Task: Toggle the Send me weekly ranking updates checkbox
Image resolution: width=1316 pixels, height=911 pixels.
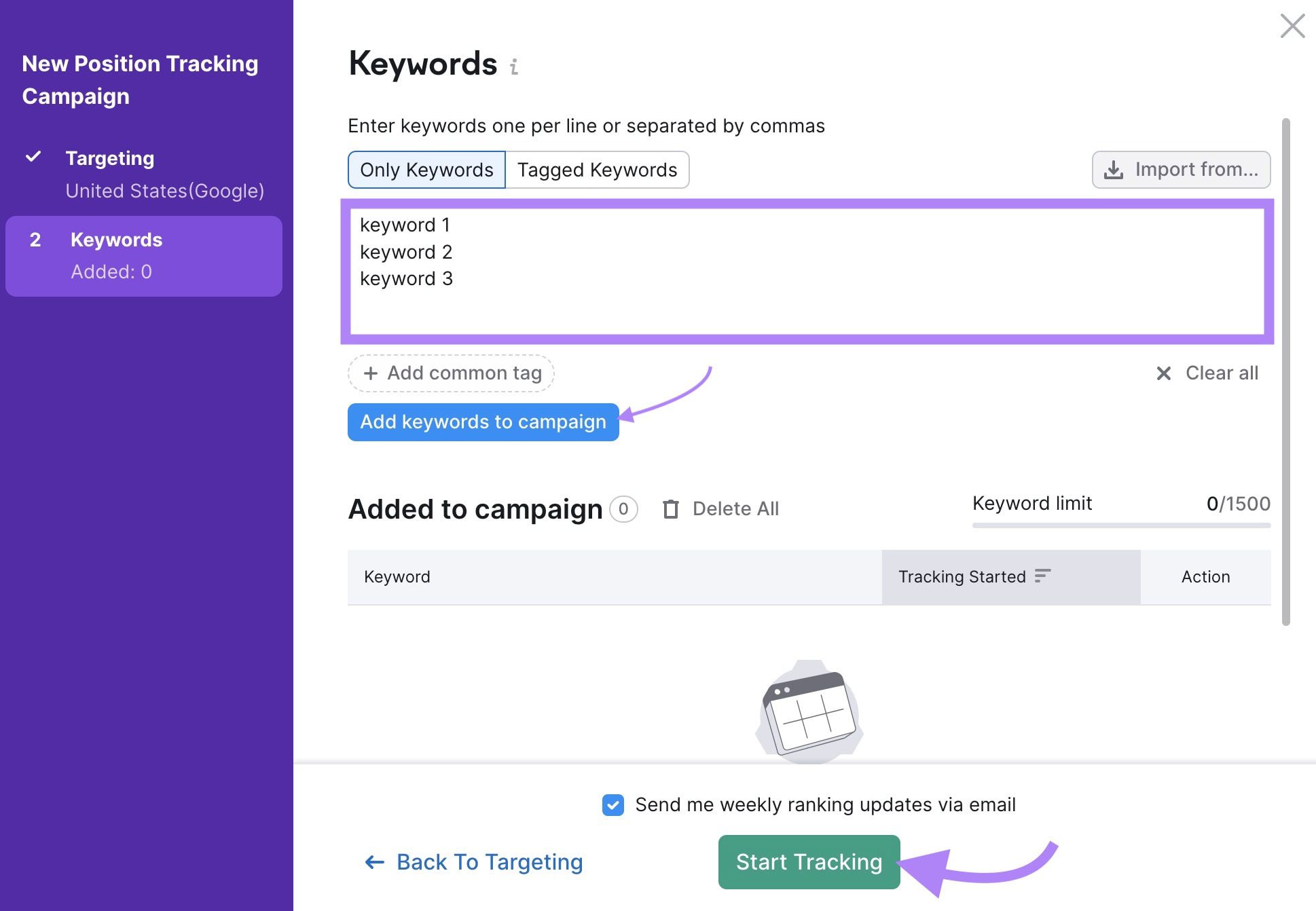Action: [x=613, y=804]
